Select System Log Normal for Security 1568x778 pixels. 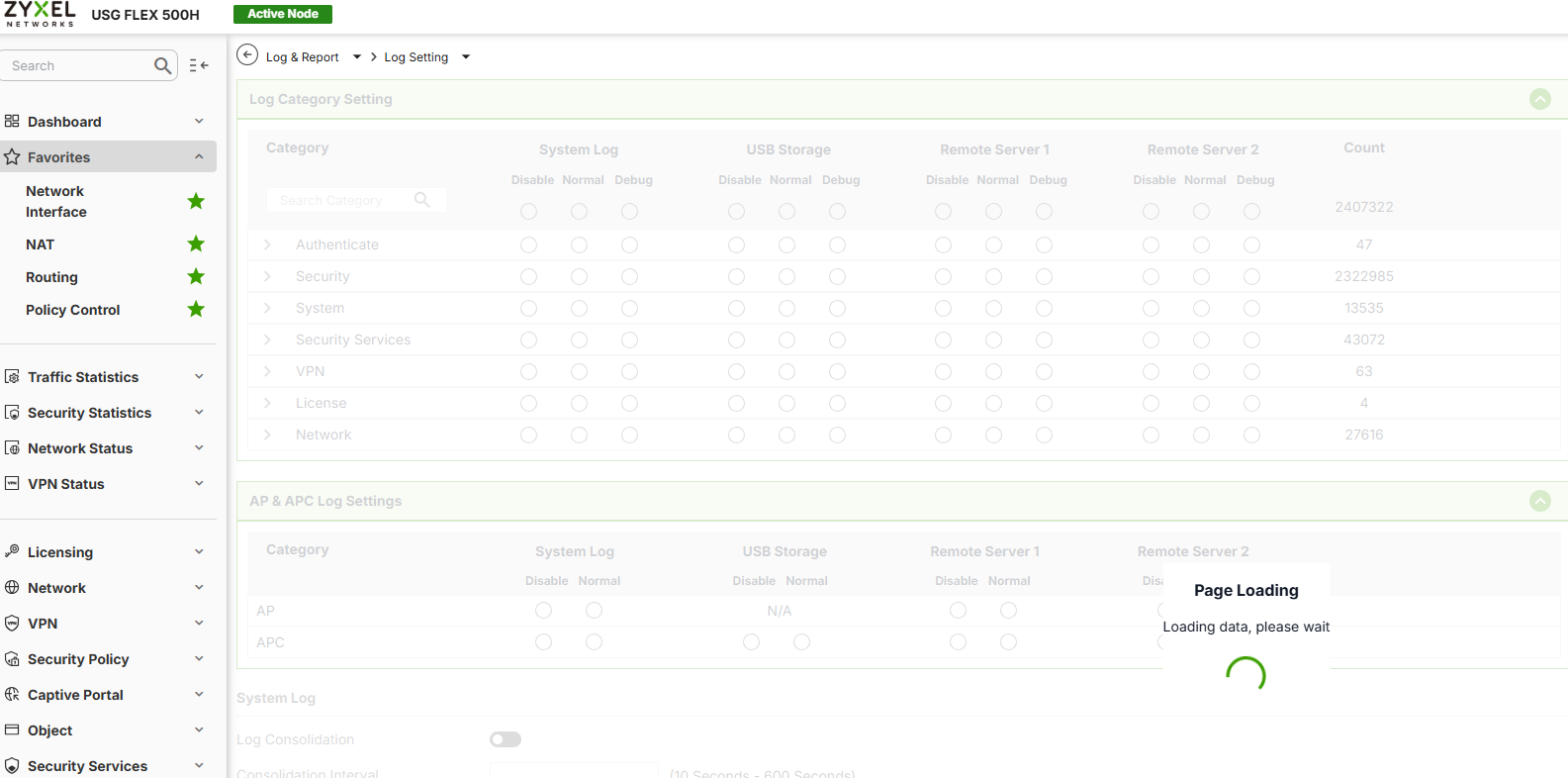[580, 276]
